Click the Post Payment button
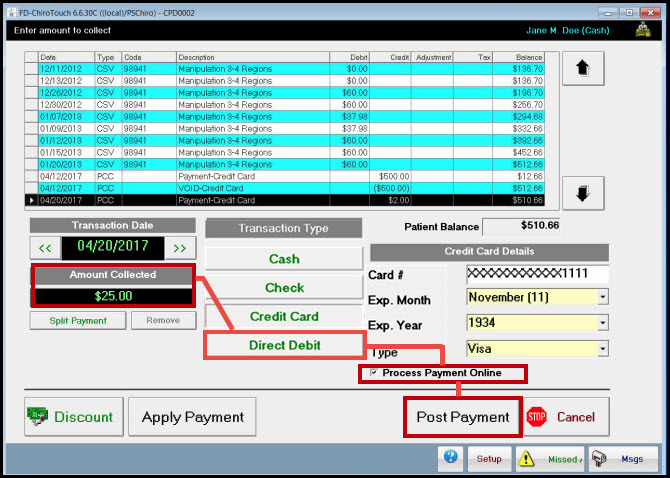The height and width of the screenshot is (478, 670). coord(463,417)
